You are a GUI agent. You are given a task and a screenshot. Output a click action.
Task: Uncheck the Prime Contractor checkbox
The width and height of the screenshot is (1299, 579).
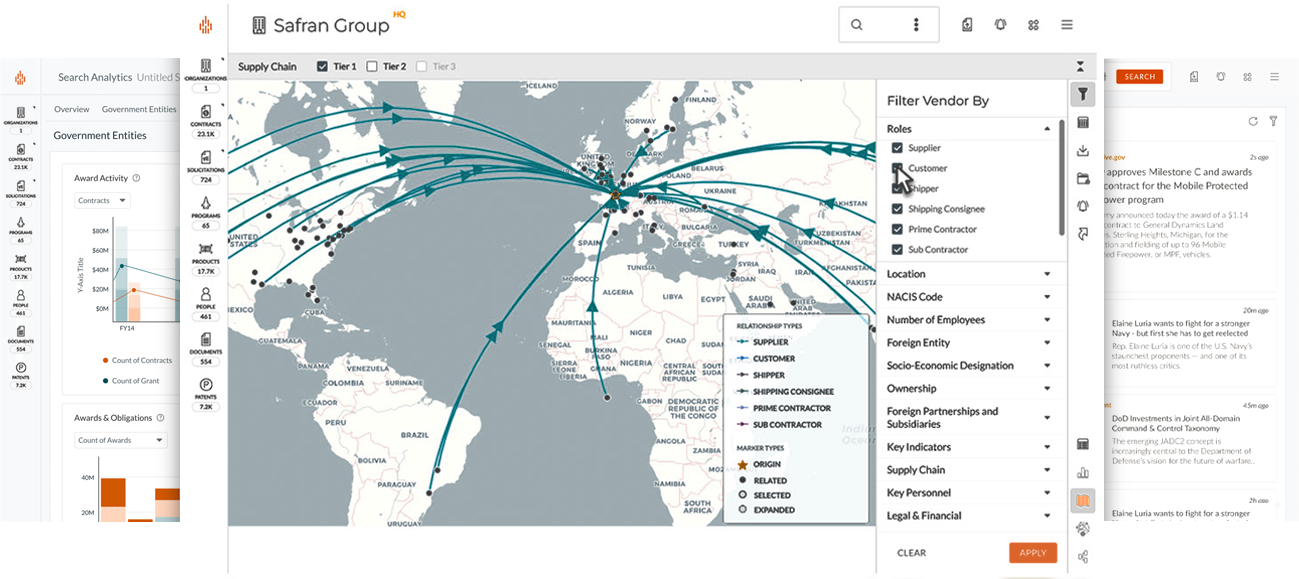pos(897,229)
